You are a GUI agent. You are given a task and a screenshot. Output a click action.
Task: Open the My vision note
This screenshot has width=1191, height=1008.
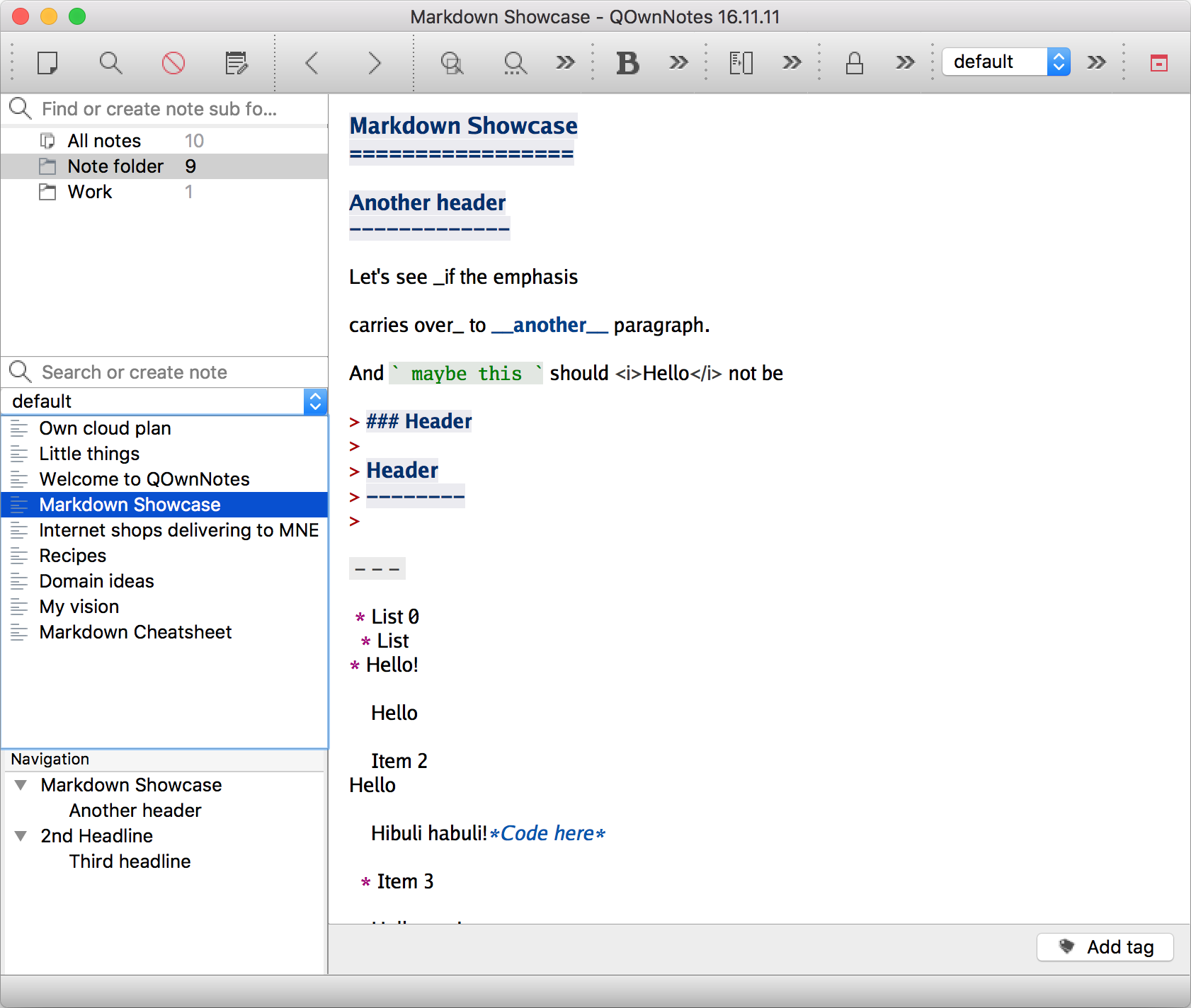(x=164, y=607)
